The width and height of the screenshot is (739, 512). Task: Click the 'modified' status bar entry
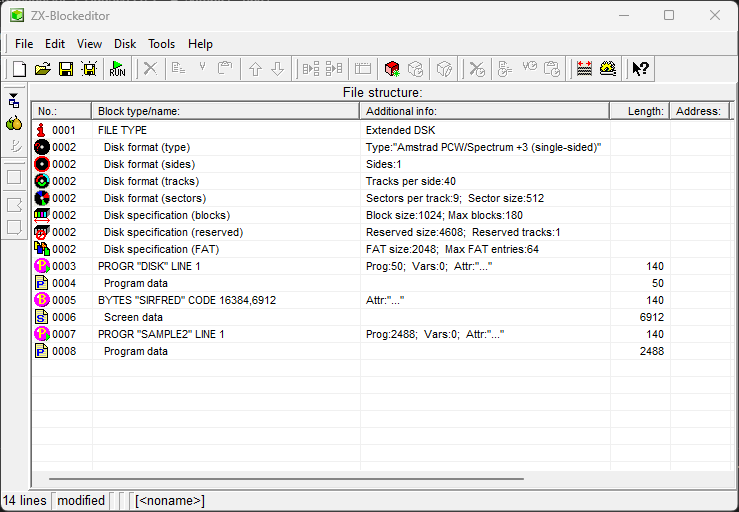click(81, 500)
